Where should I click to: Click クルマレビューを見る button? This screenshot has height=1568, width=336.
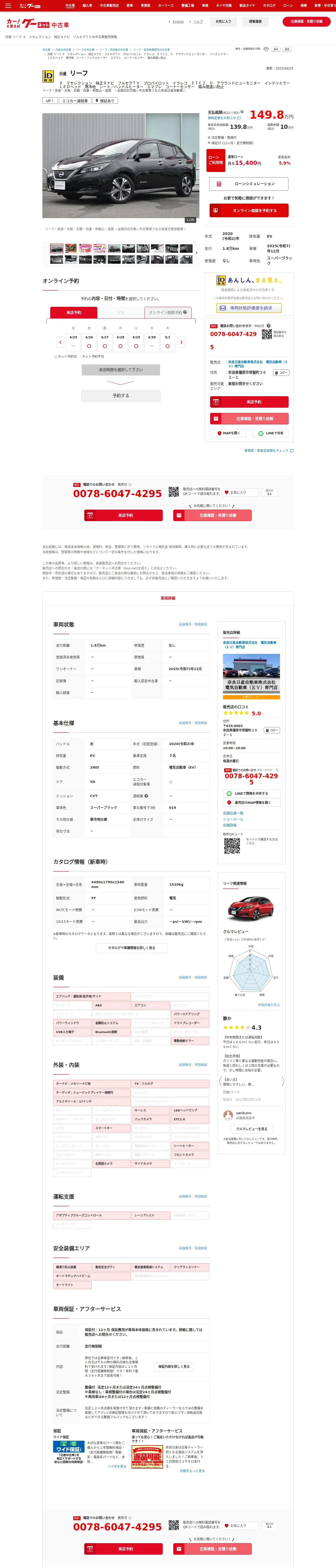(251, 1129)
